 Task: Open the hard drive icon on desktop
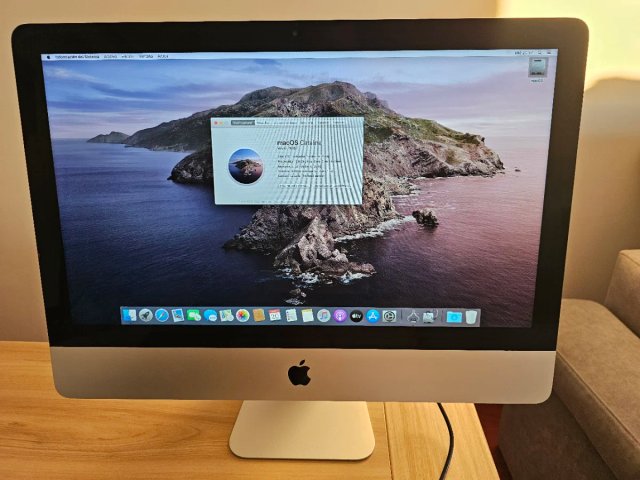[x=538, y=67]
